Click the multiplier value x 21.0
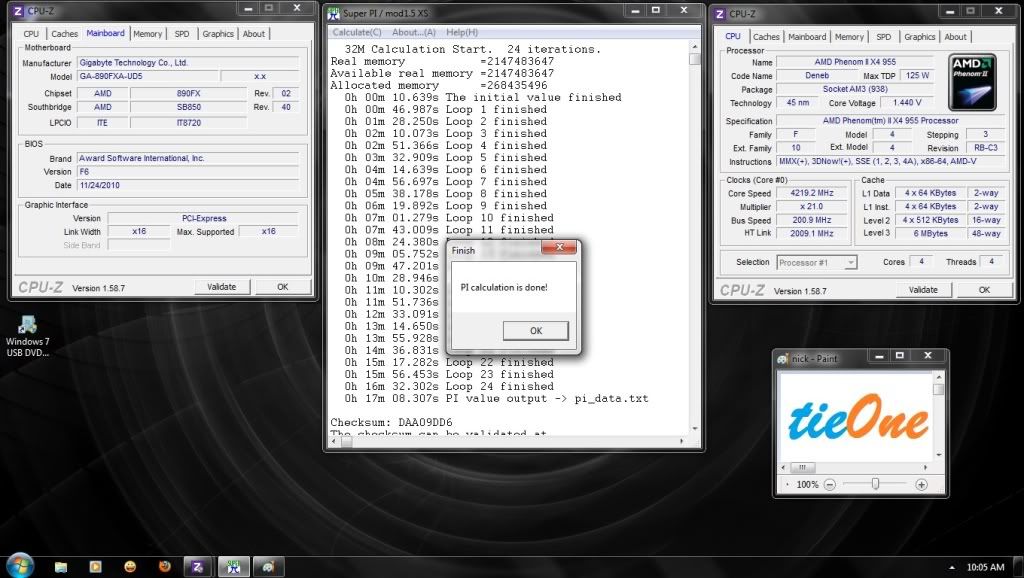This screenshot has width=1024, height=578. coord(812,206)
